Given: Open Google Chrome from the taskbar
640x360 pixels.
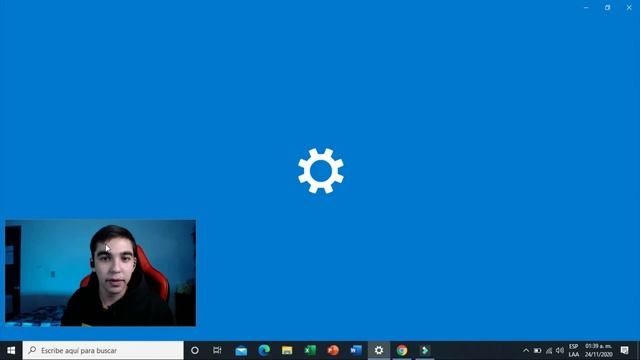Looking at the screenshot, I should tap(402, 350).
